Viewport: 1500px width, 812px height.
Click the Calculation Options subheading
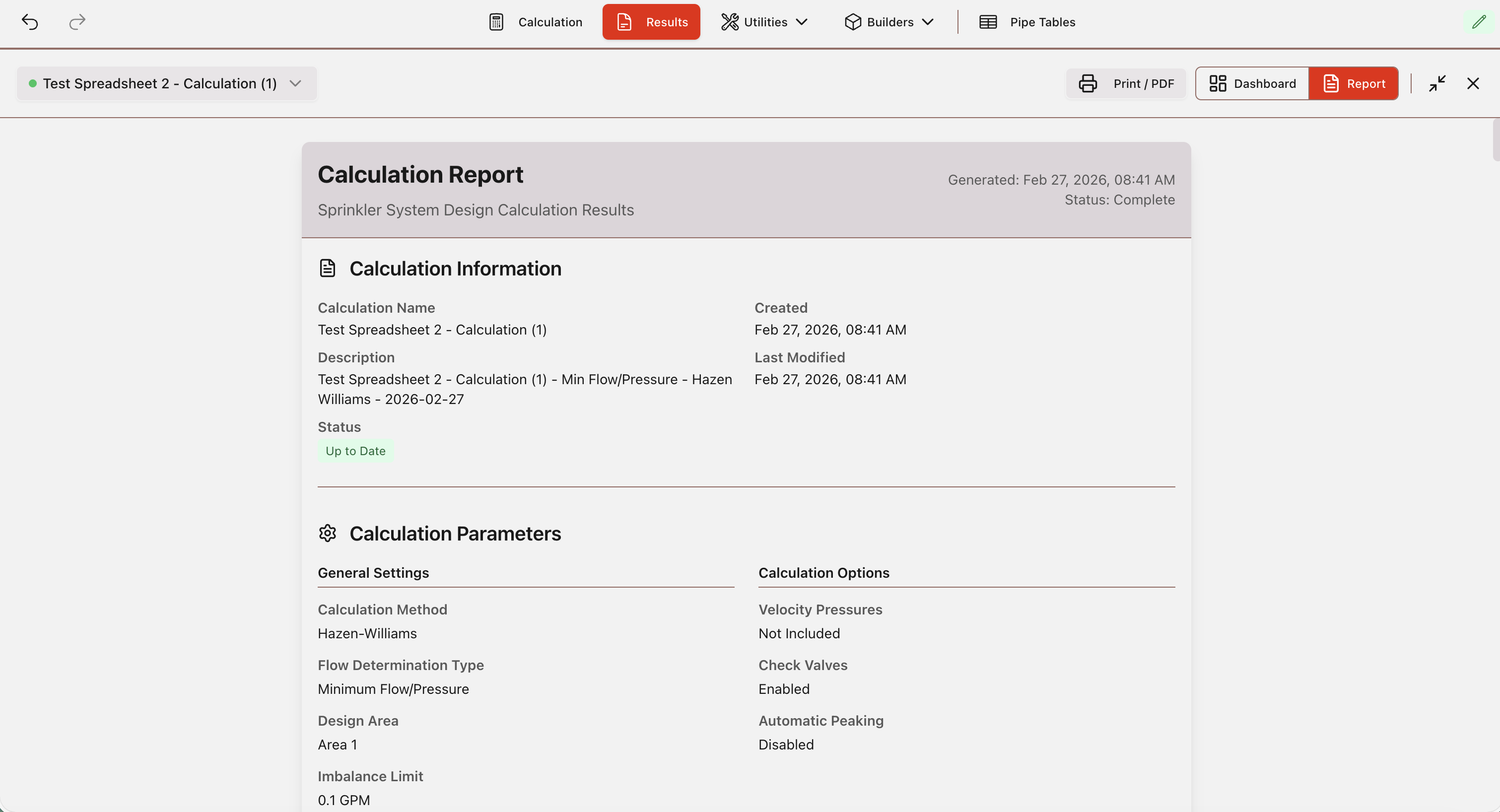coord(823,573)
